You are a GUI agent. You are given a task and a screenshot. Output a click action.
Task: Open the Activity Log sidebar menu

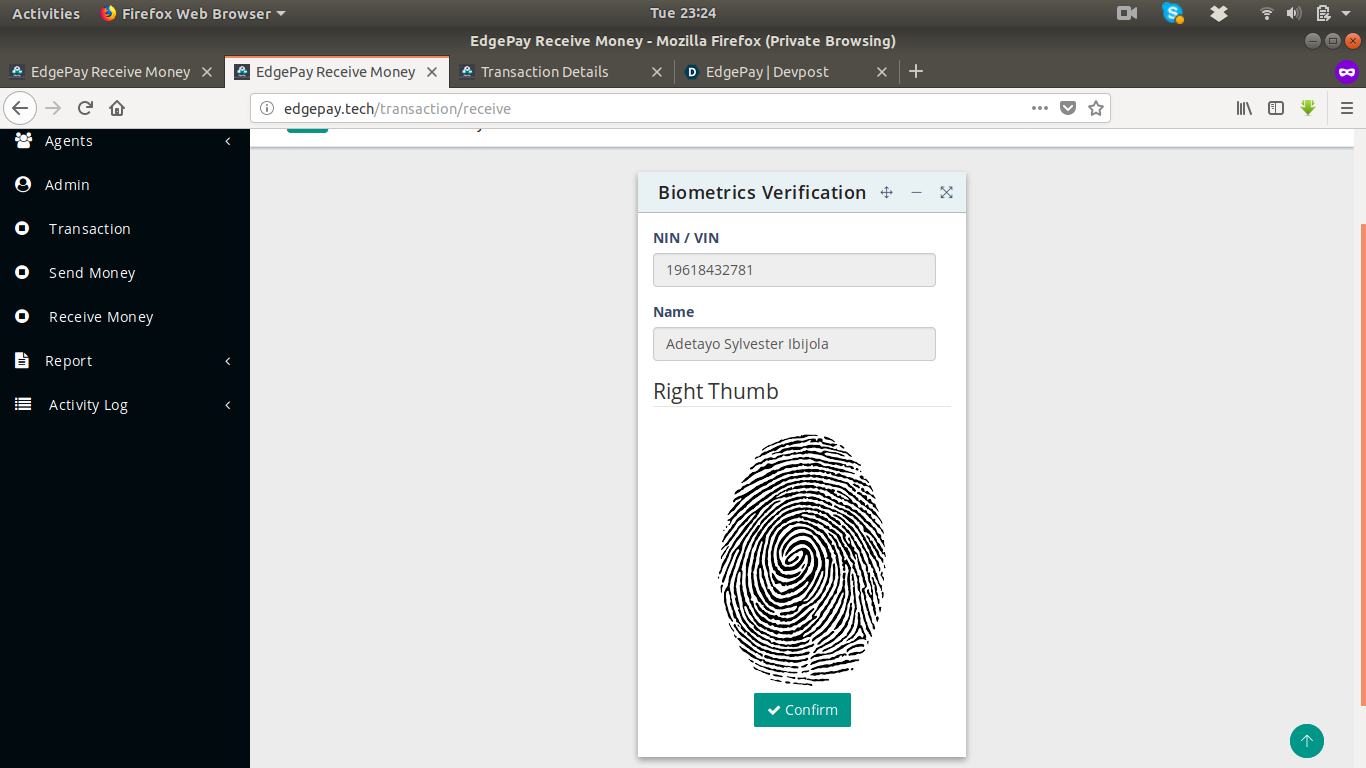coord(125,405)
